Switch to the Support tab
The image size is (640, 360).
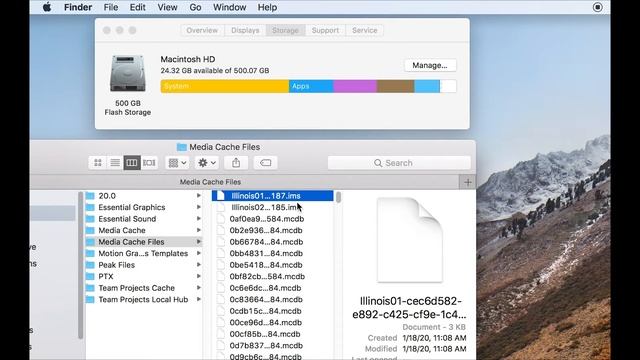coord(325,30)
